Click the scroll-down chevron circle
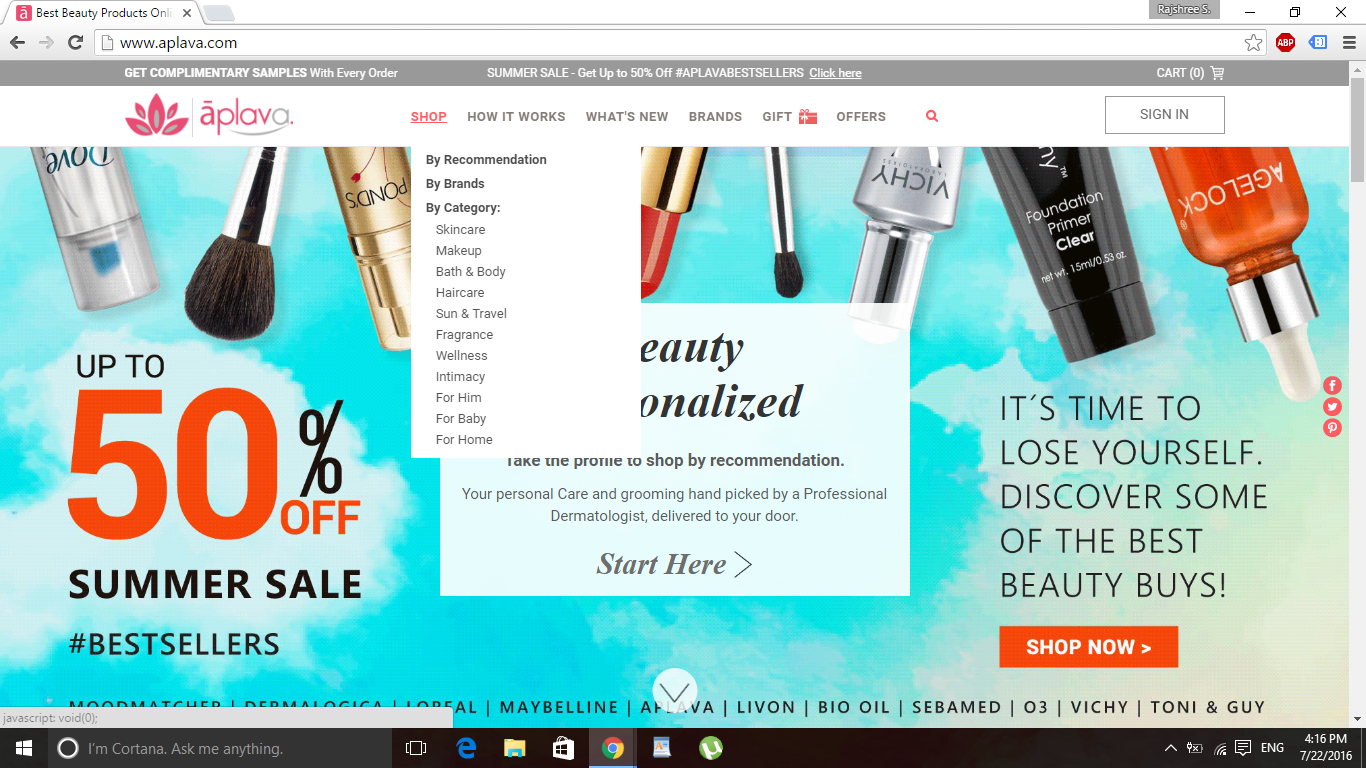The image size is (1366, 768). coord(675,691)
